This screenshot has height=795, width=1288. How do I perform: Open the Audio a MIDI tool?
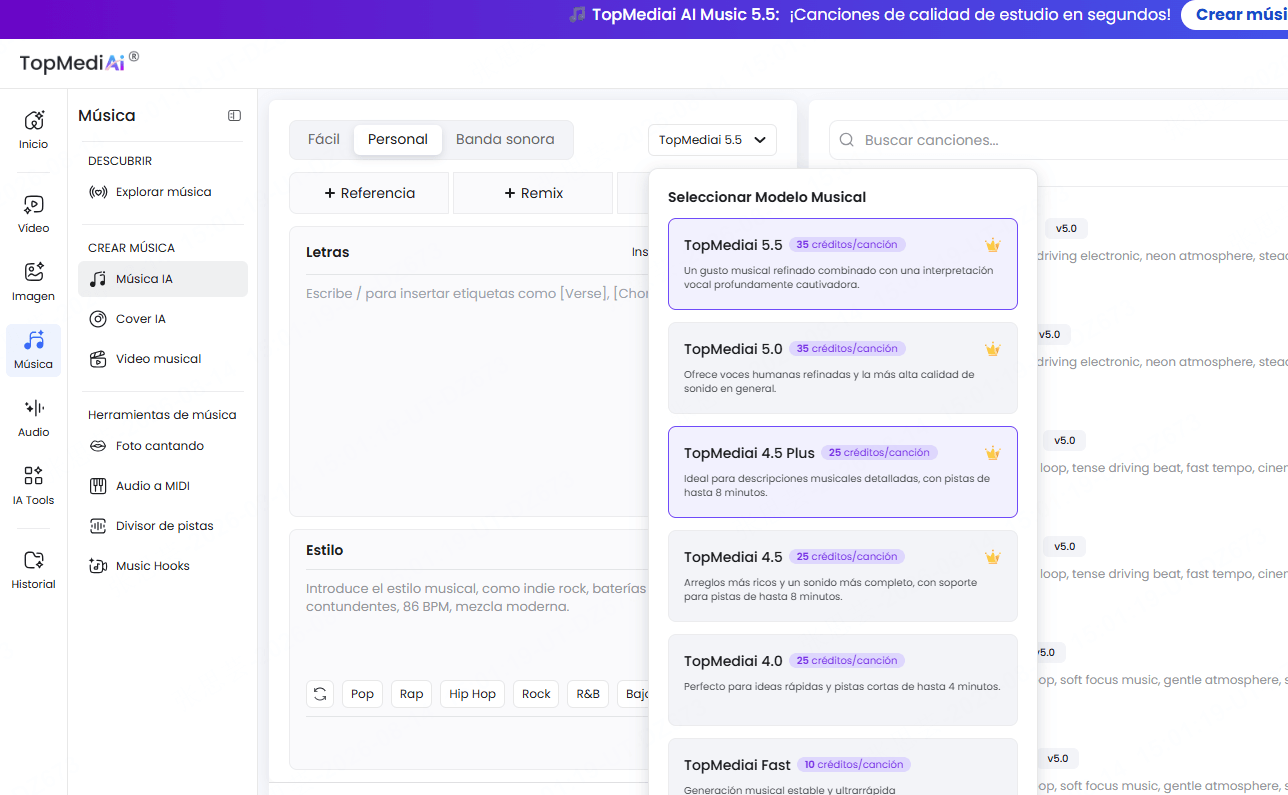click(x=163, y=486)
